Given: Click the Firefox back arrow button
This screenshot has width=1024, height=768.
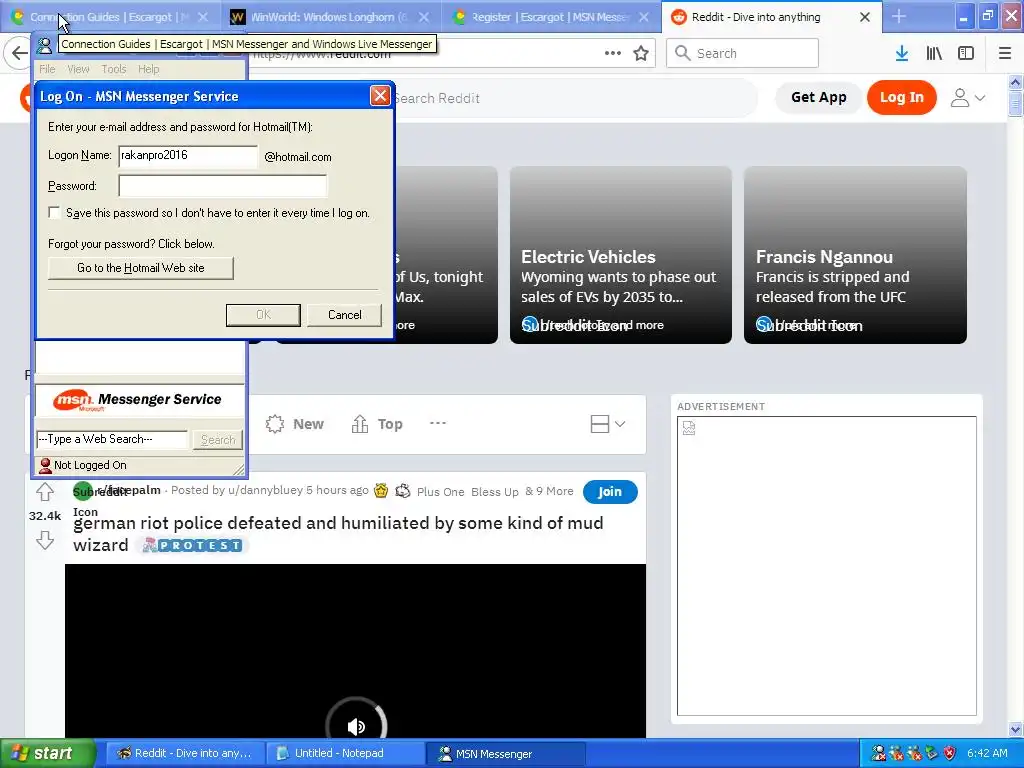Looking at the screenshot, I should 19,54.
